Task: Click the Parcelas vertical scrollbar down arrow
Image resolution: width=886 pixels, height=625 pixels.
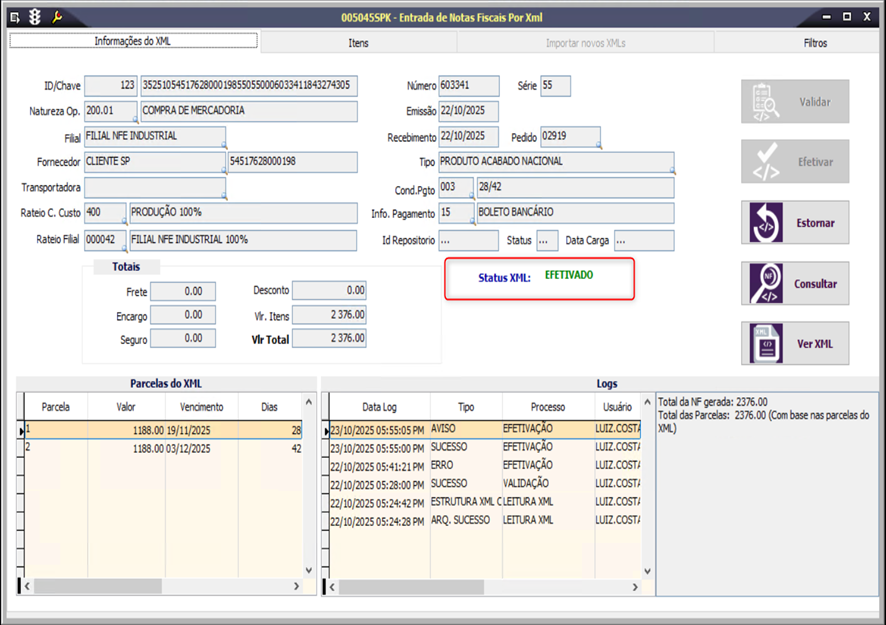Action: click(309, 570)
